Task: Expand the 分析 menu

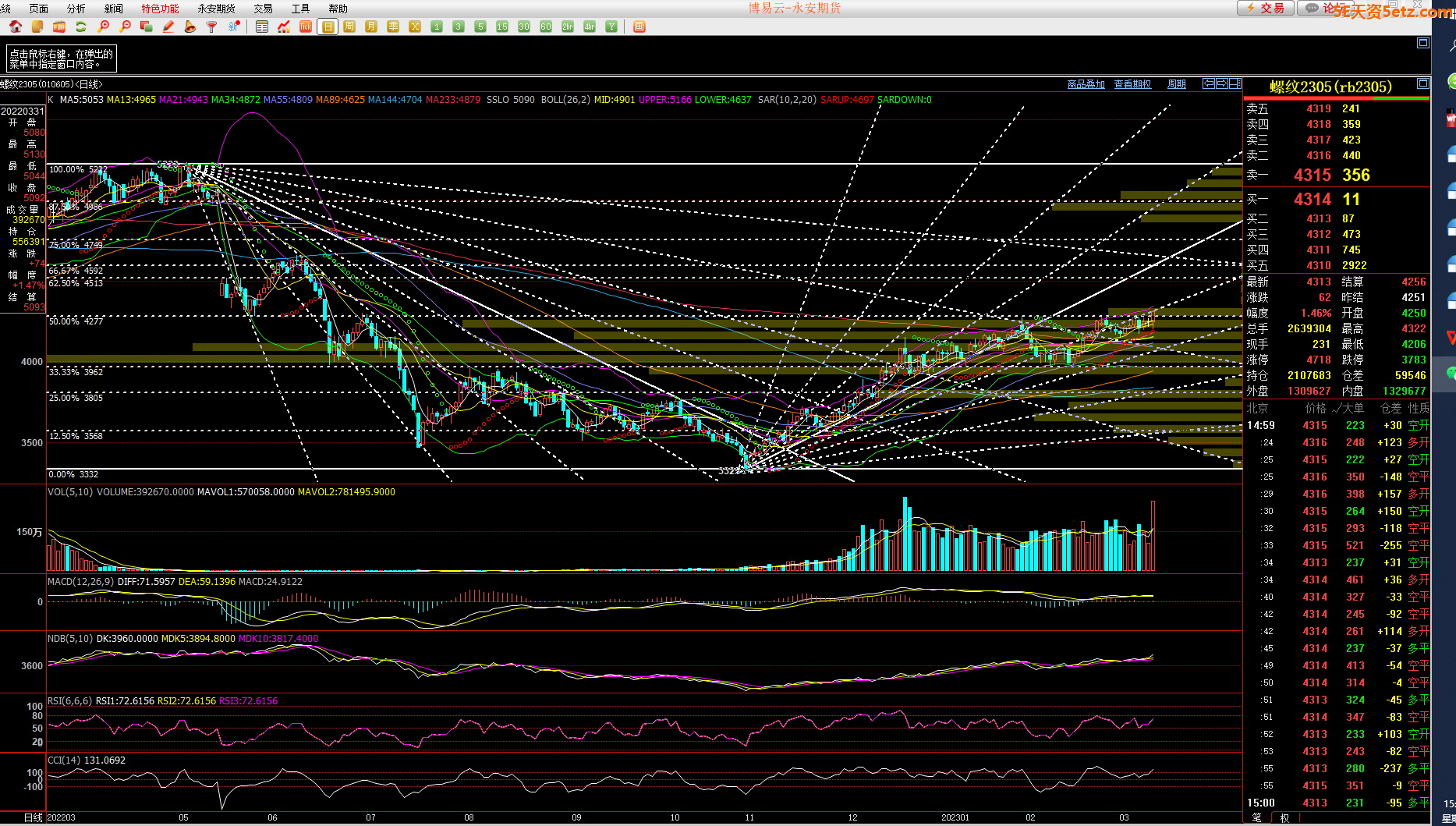Action: point(76,9)
